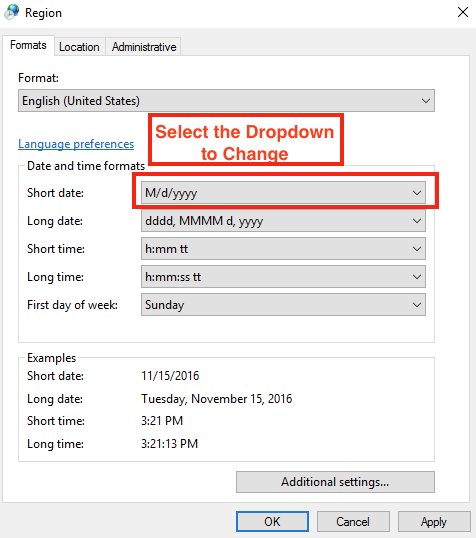476x538 pixels.
Task: Expand the Long time format dropdown
Action: tap(283, 277)
